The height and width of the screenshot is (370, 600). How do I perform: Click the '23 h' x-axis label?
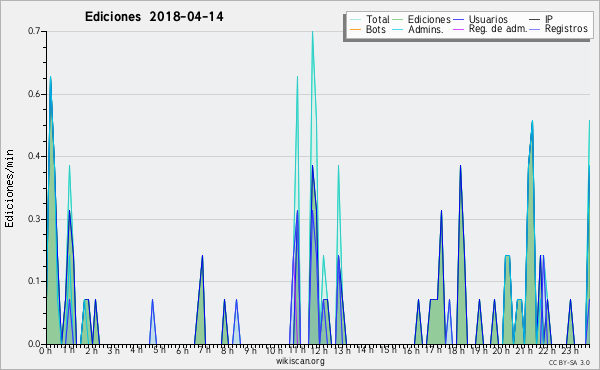coord(569,351)
